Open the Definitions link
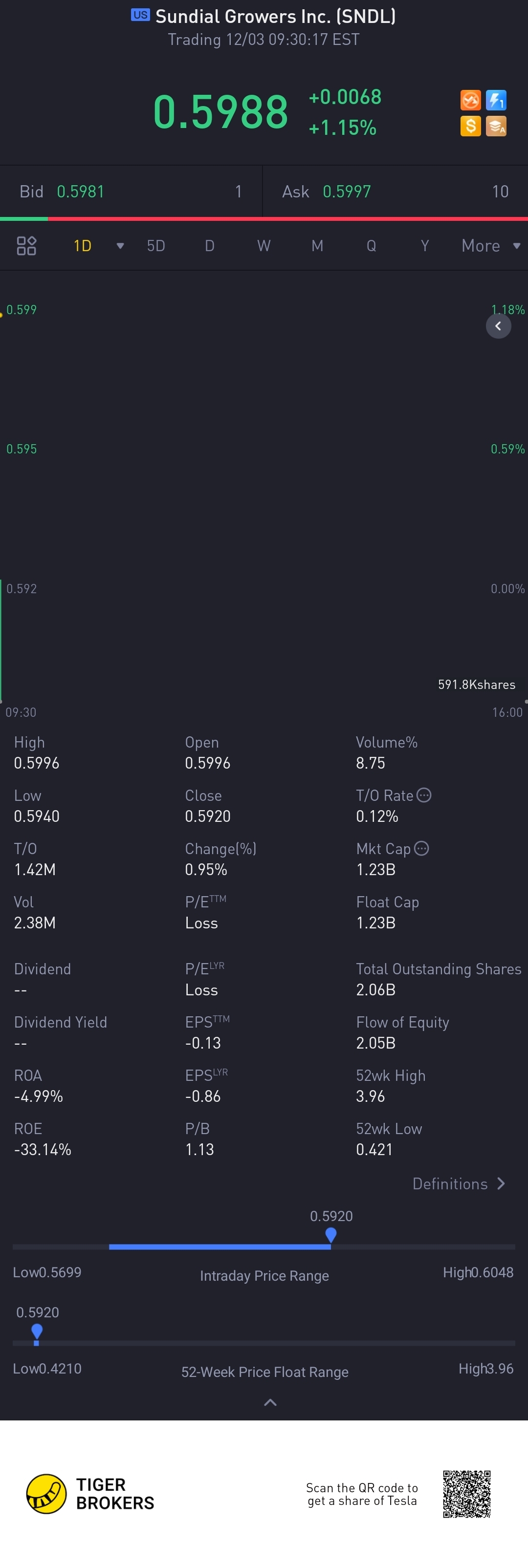 (459, 1184)
